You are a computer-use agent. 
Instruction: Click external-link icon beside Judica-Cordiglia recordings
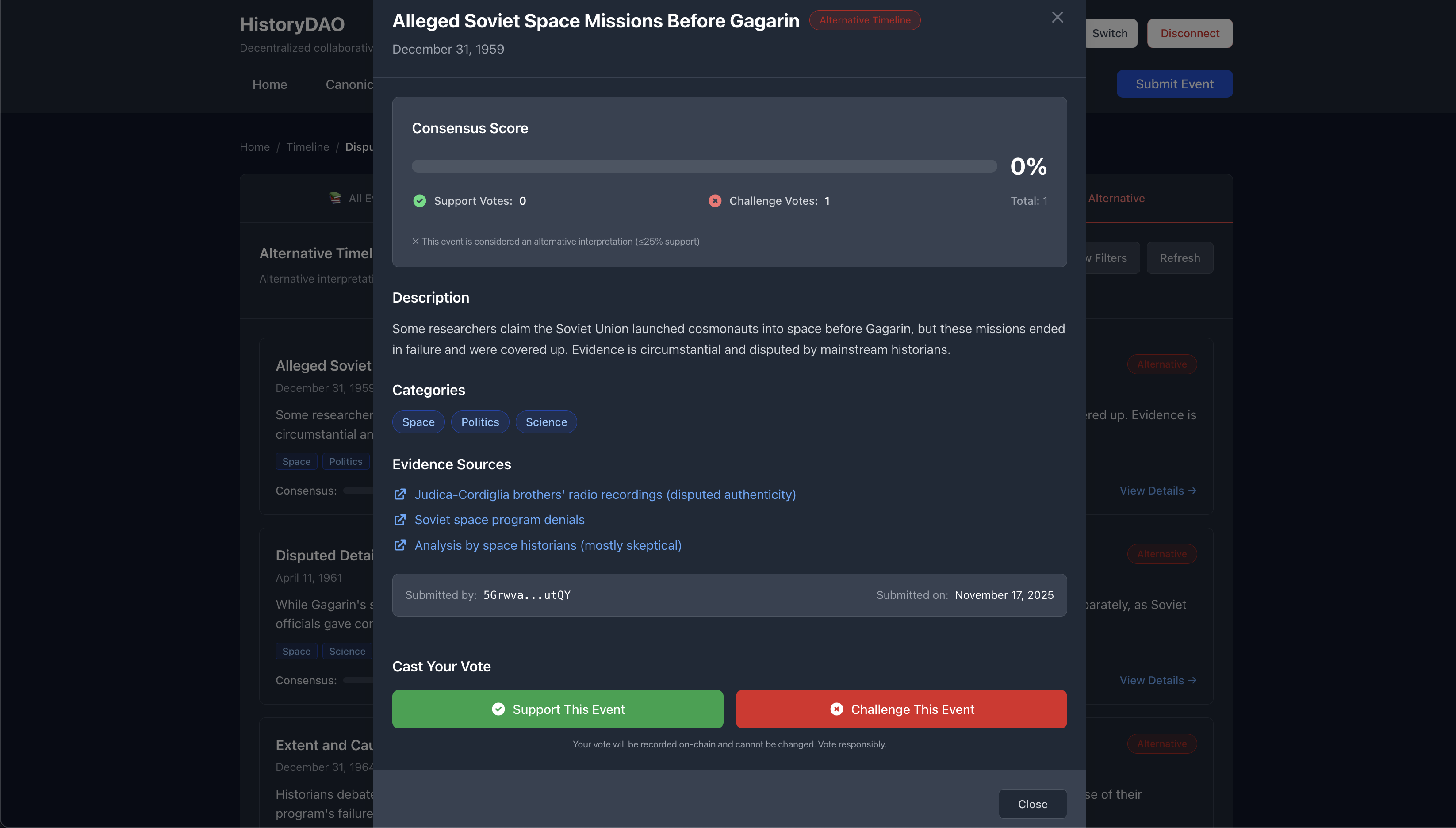coord(400,494)
